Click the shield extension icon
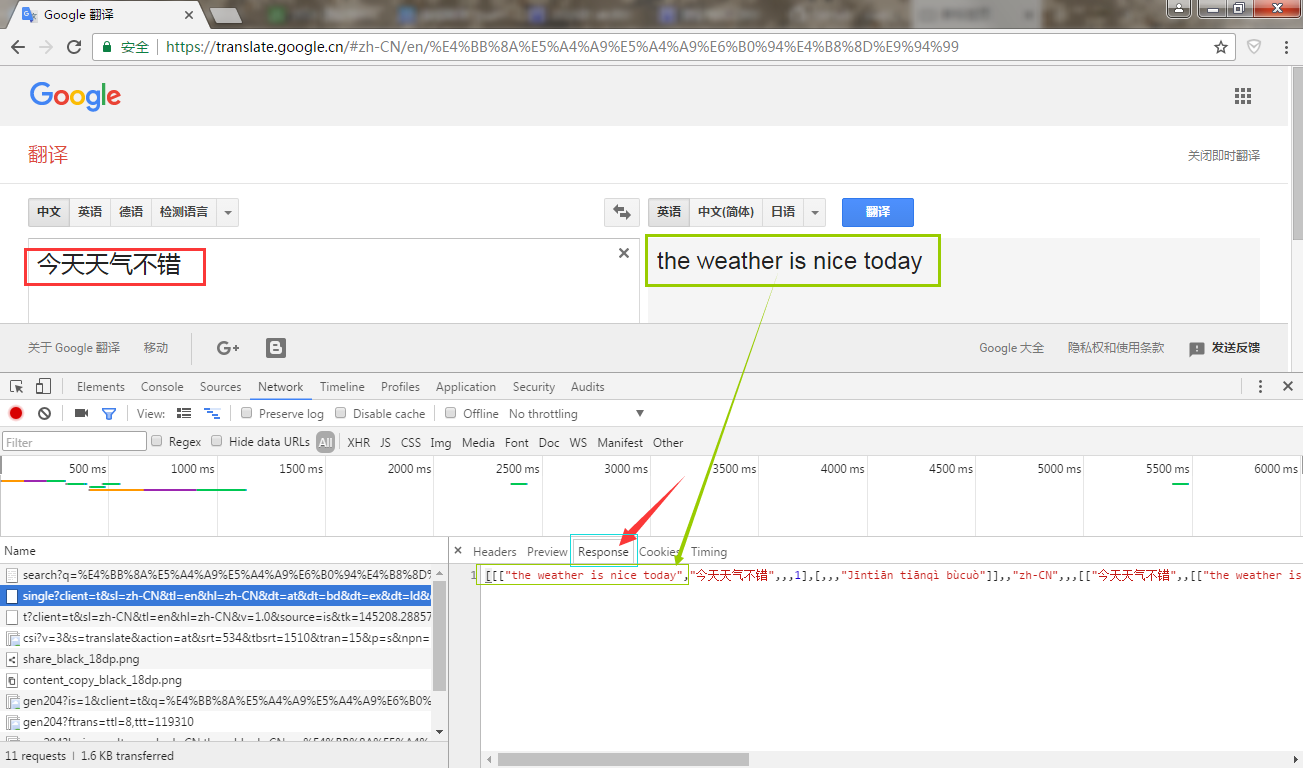This screenshot has height=768, width=1303. [1254, 47]
